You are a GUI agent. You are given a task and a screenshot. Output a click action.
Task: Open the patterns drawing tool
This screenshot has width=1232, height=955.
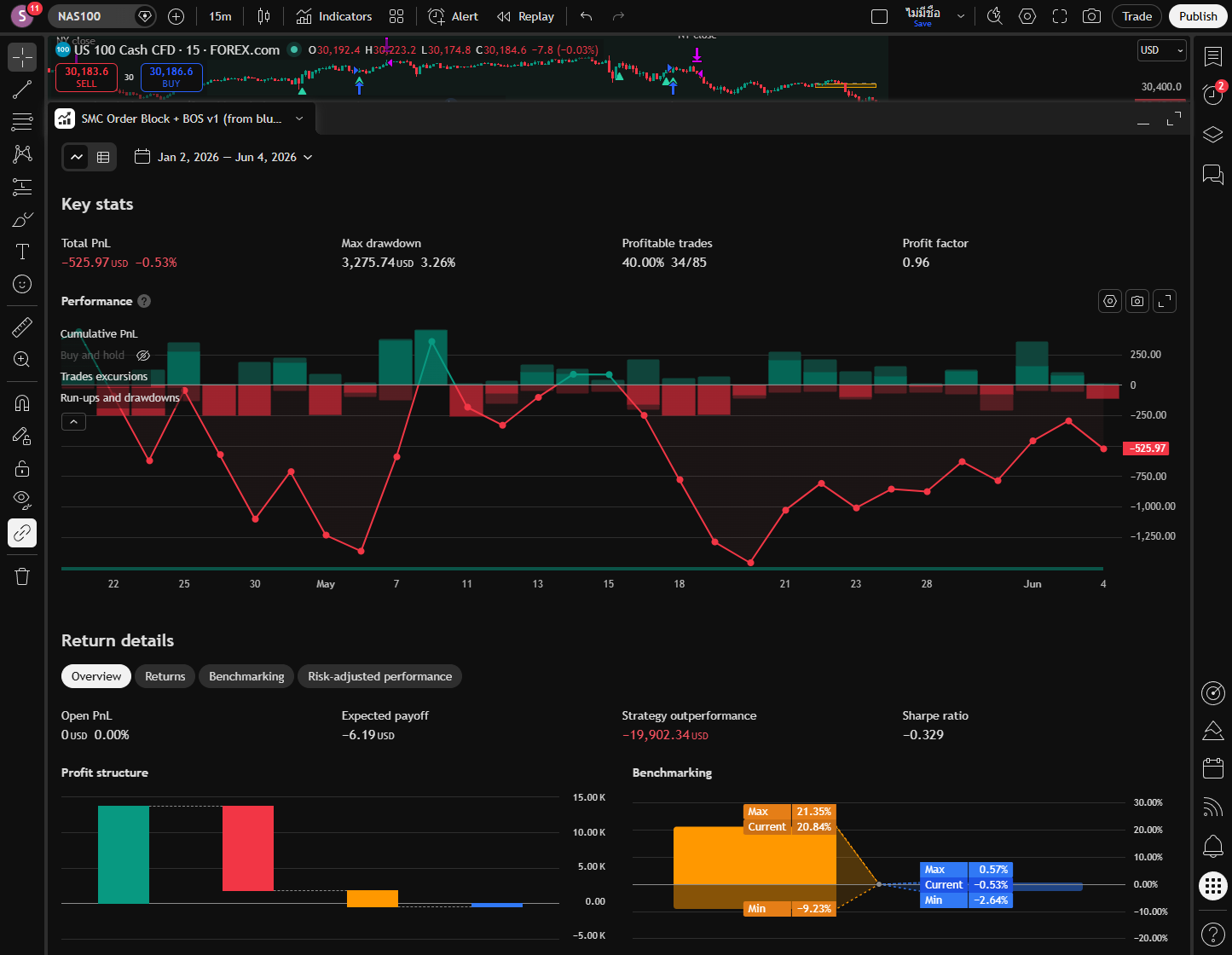coord(22,154)
